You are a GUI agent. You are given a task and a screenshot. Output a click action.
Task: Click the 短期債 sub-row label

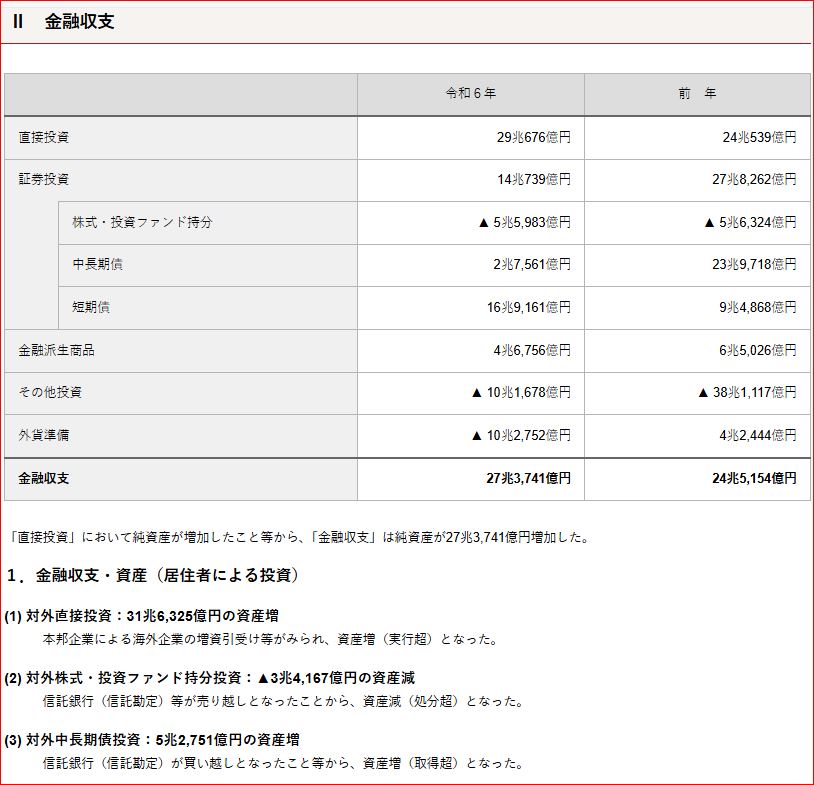pos(91,307)
